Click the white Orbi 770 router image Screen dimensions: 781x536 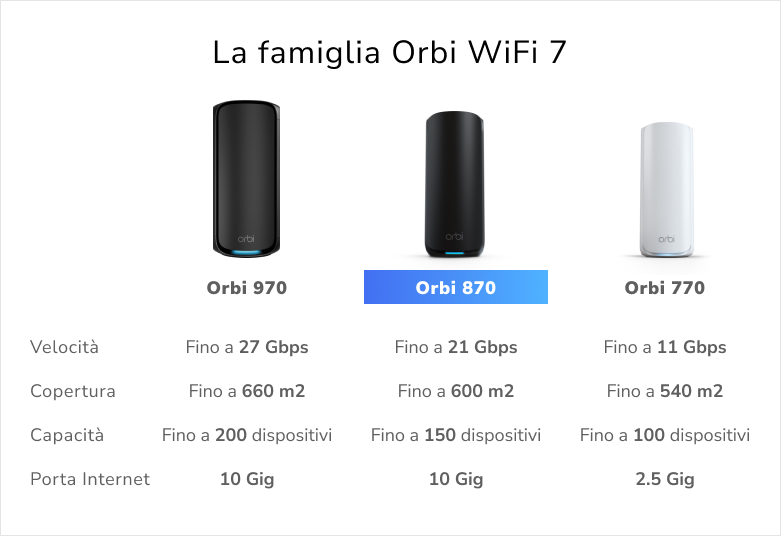click(665, 190)
